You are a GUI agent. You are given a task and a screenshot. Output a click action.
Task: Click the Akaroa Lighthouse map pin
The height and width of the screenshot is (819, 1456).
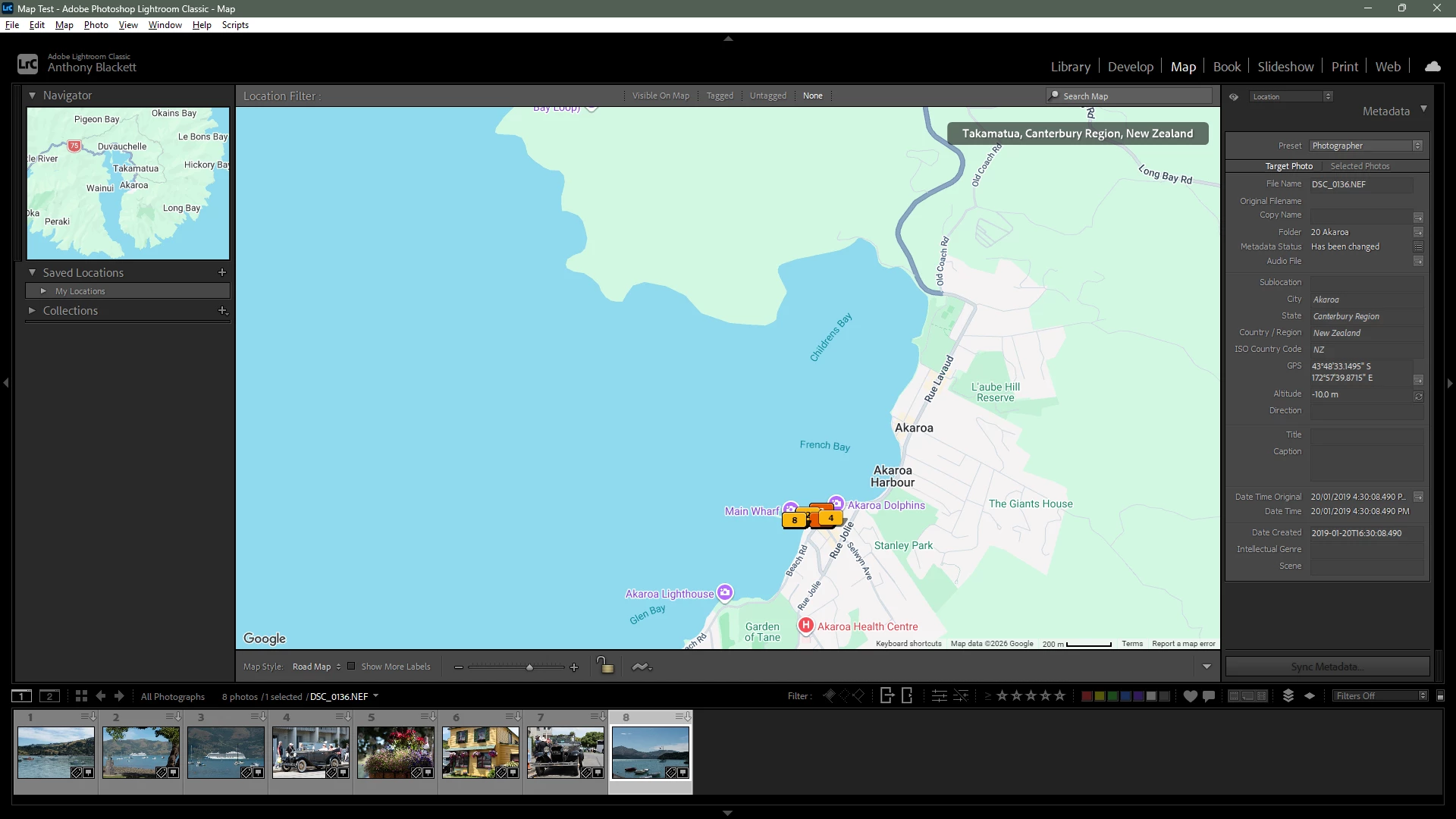click(x=725, y=592)
